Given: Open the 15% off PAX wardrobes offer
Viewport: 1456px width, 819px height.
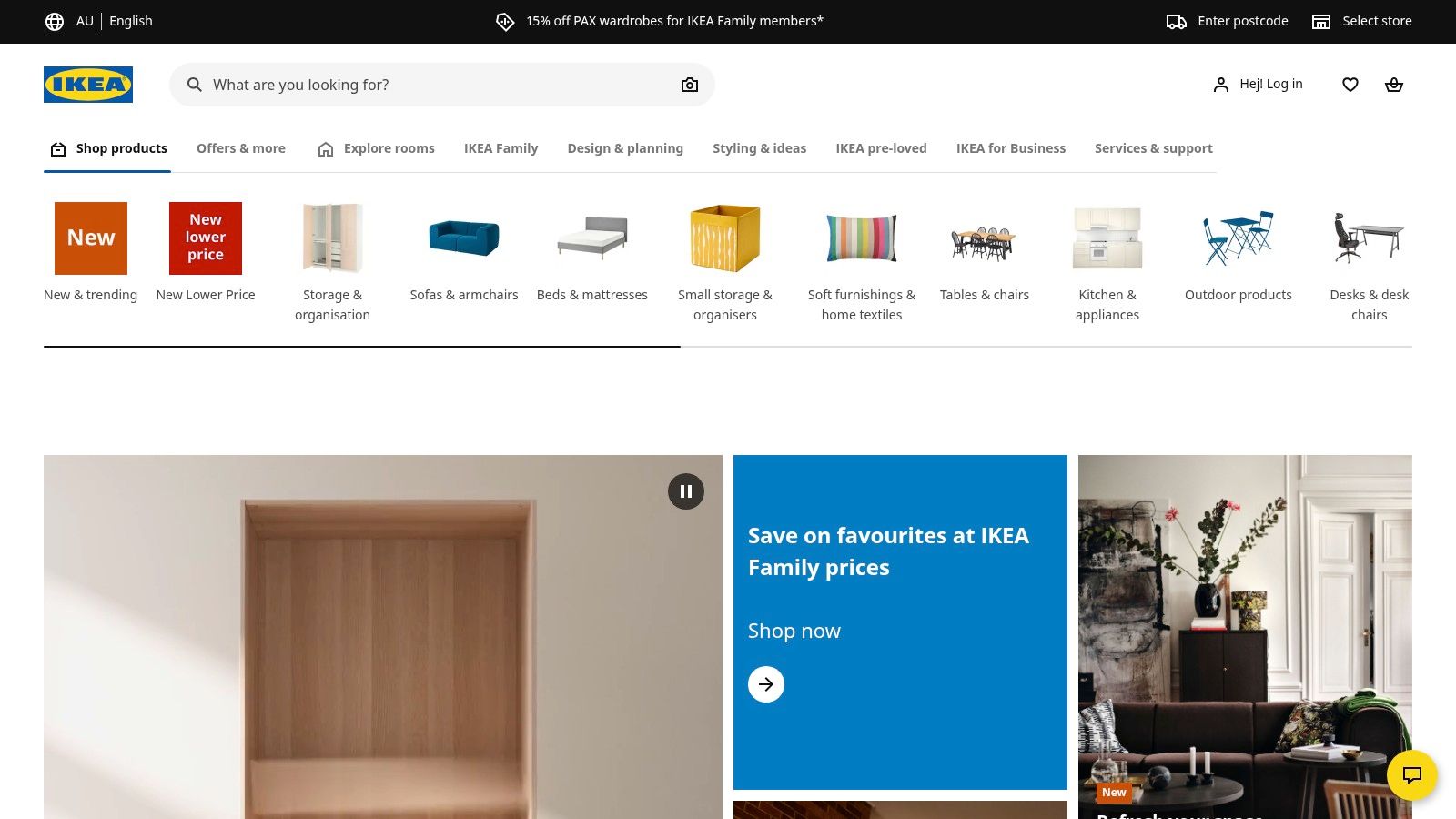Looking at the screenshot, I should point(674,21).
